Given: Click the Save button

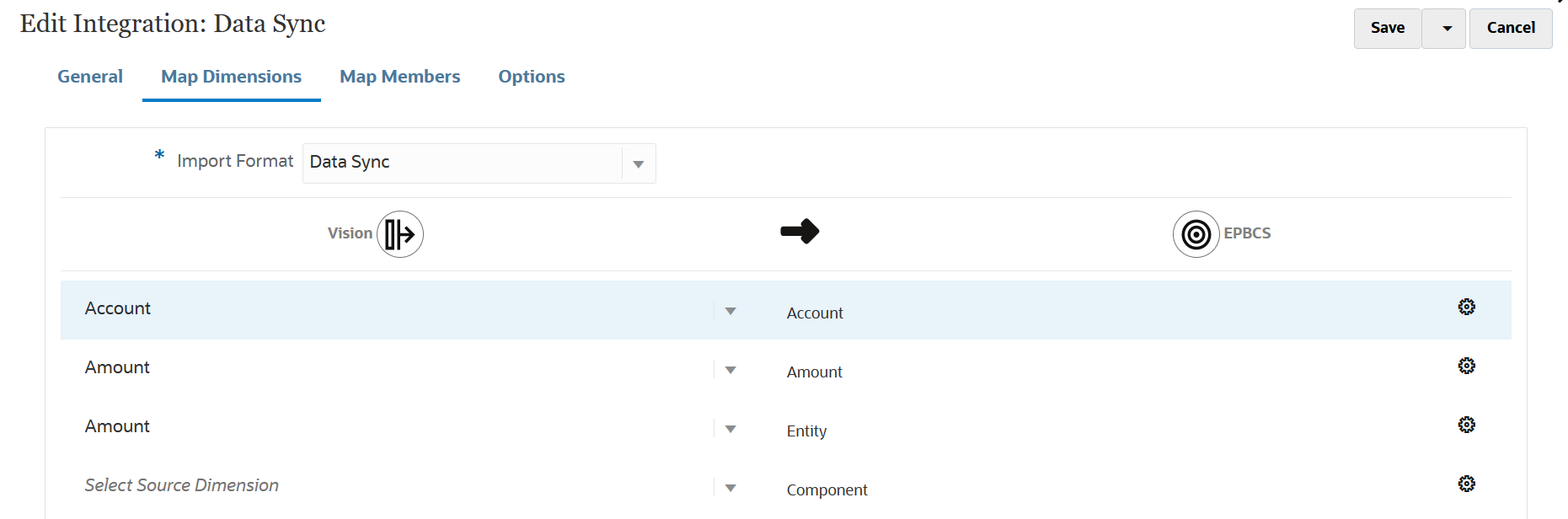Looking at the screenshot, I should point(1387,28).
